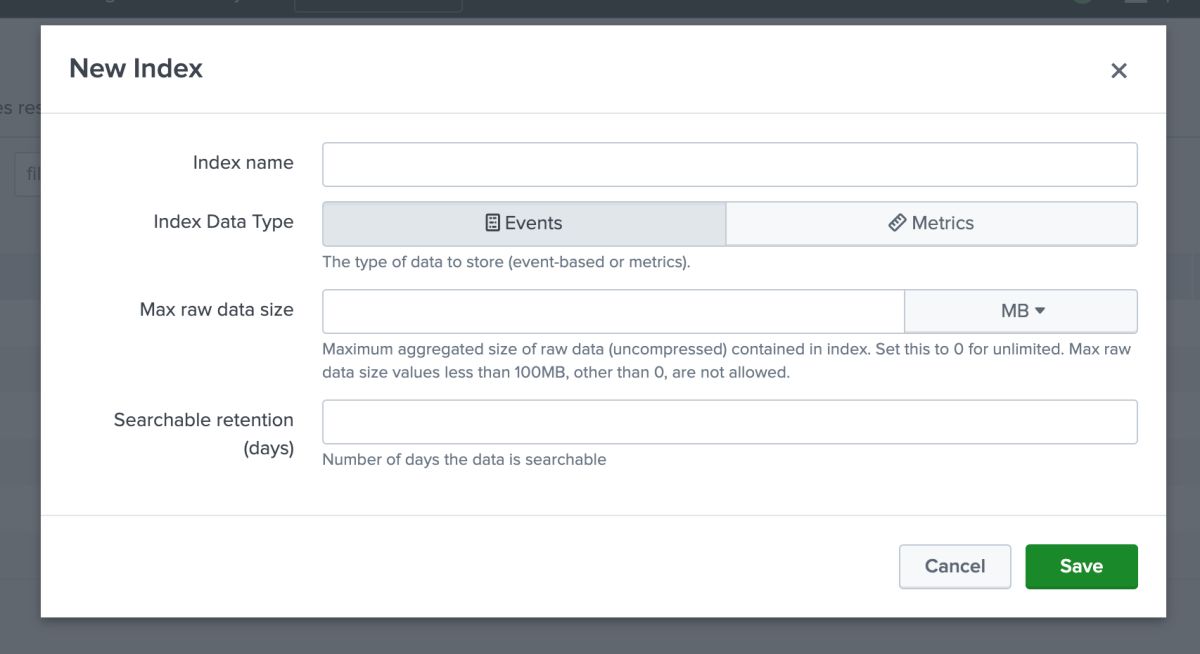Click the event-based or metrics help text
Image resolution: width=1200 pixels, height=654 pixels.
(x=506, y=263)
